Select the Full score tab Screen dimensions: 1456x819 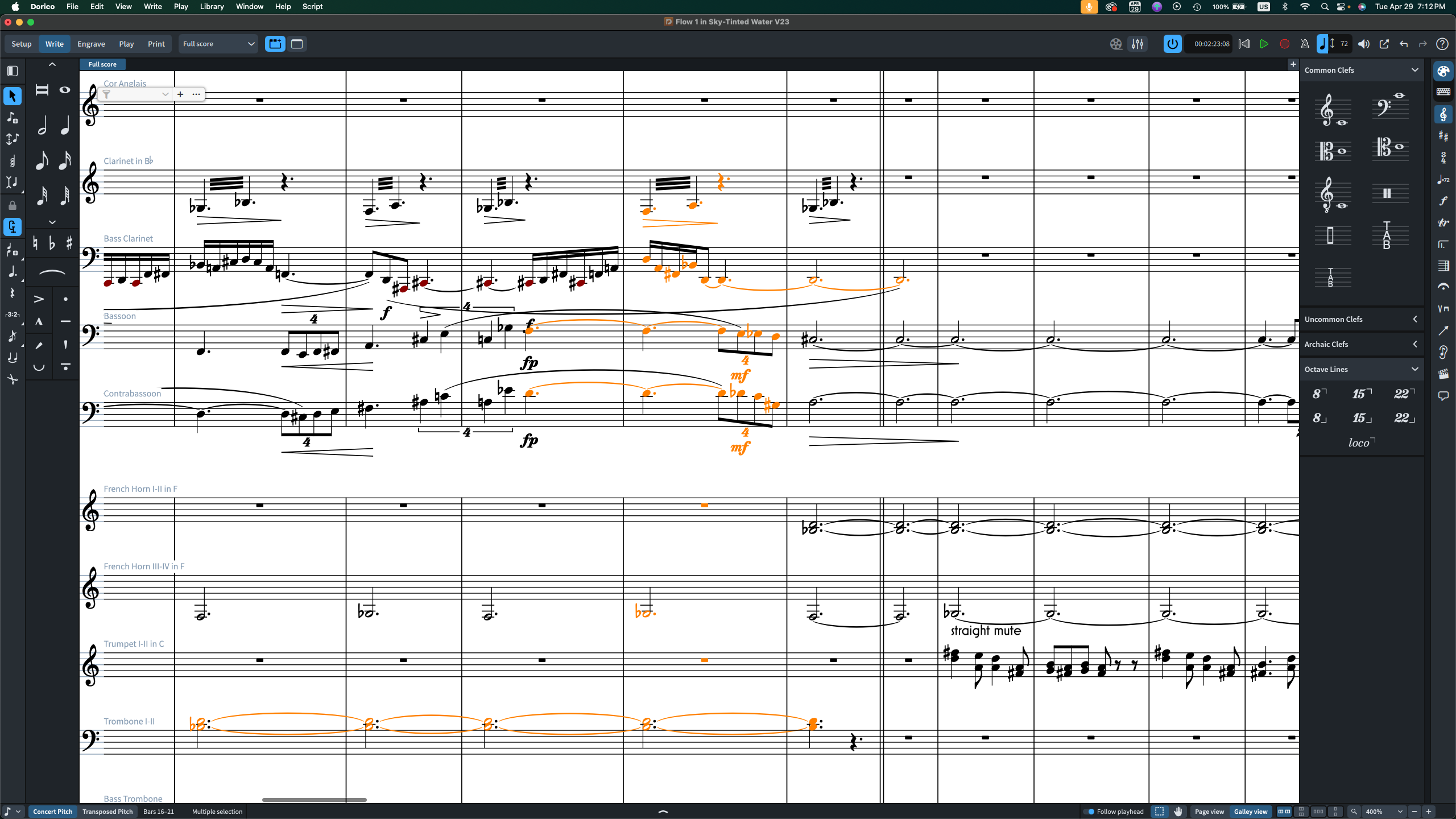click(102, 64)
